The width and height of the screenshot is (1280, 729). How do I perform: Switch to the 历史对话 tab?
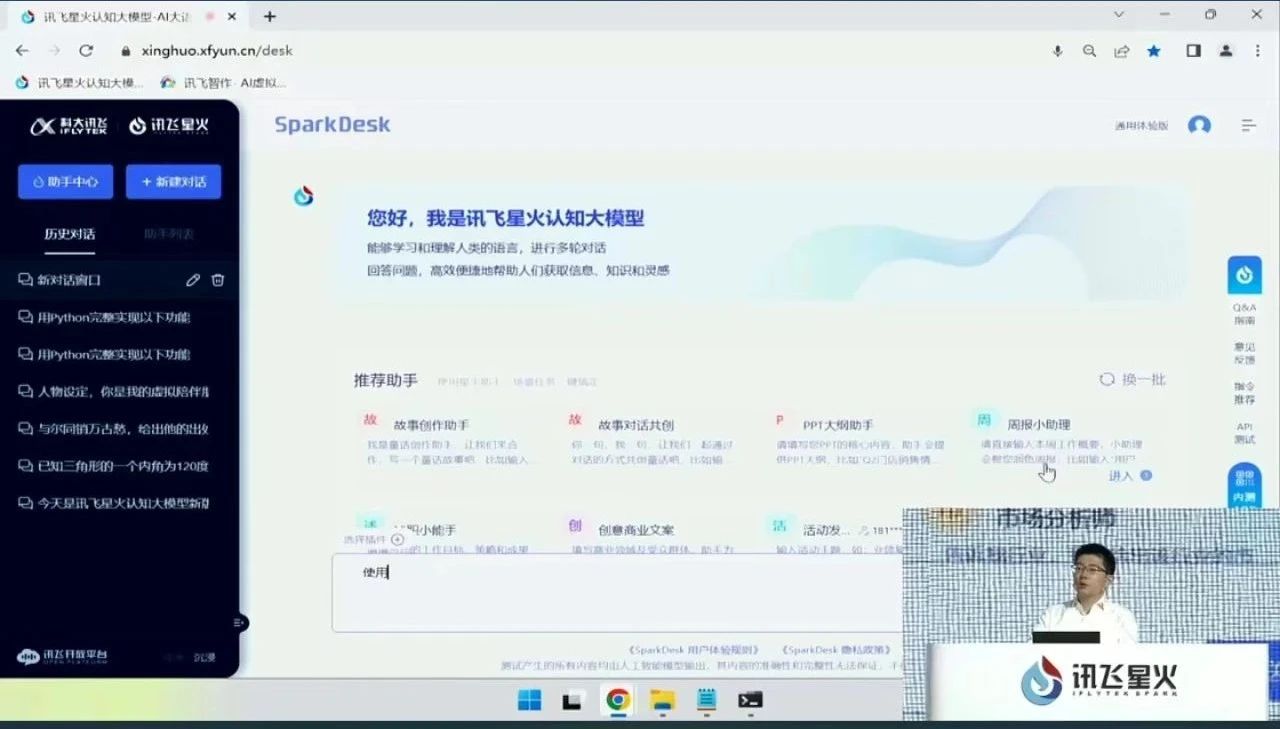tap(70, 234)
